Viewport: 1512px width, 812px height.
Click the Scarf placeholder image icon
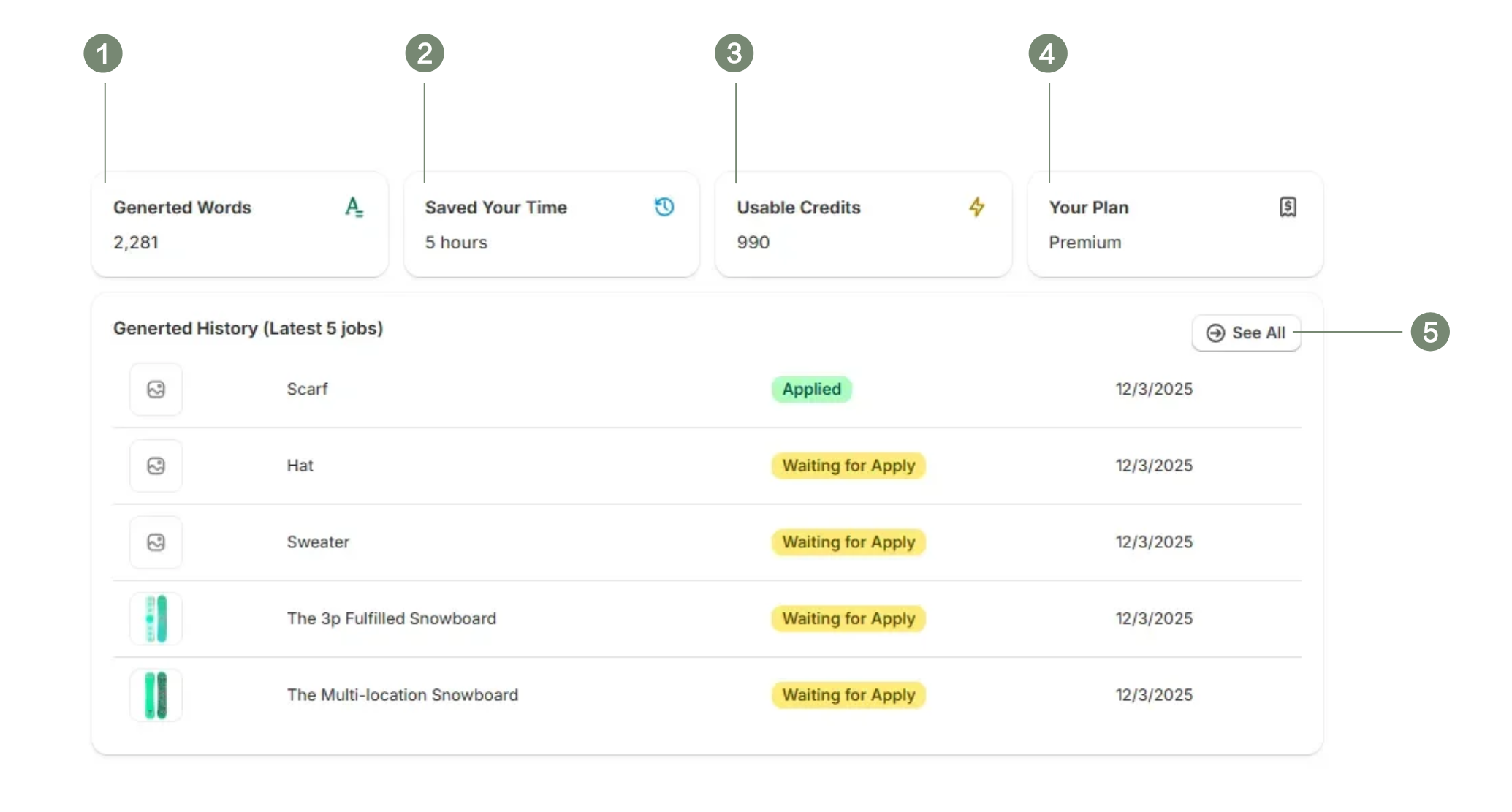point(156,390)
